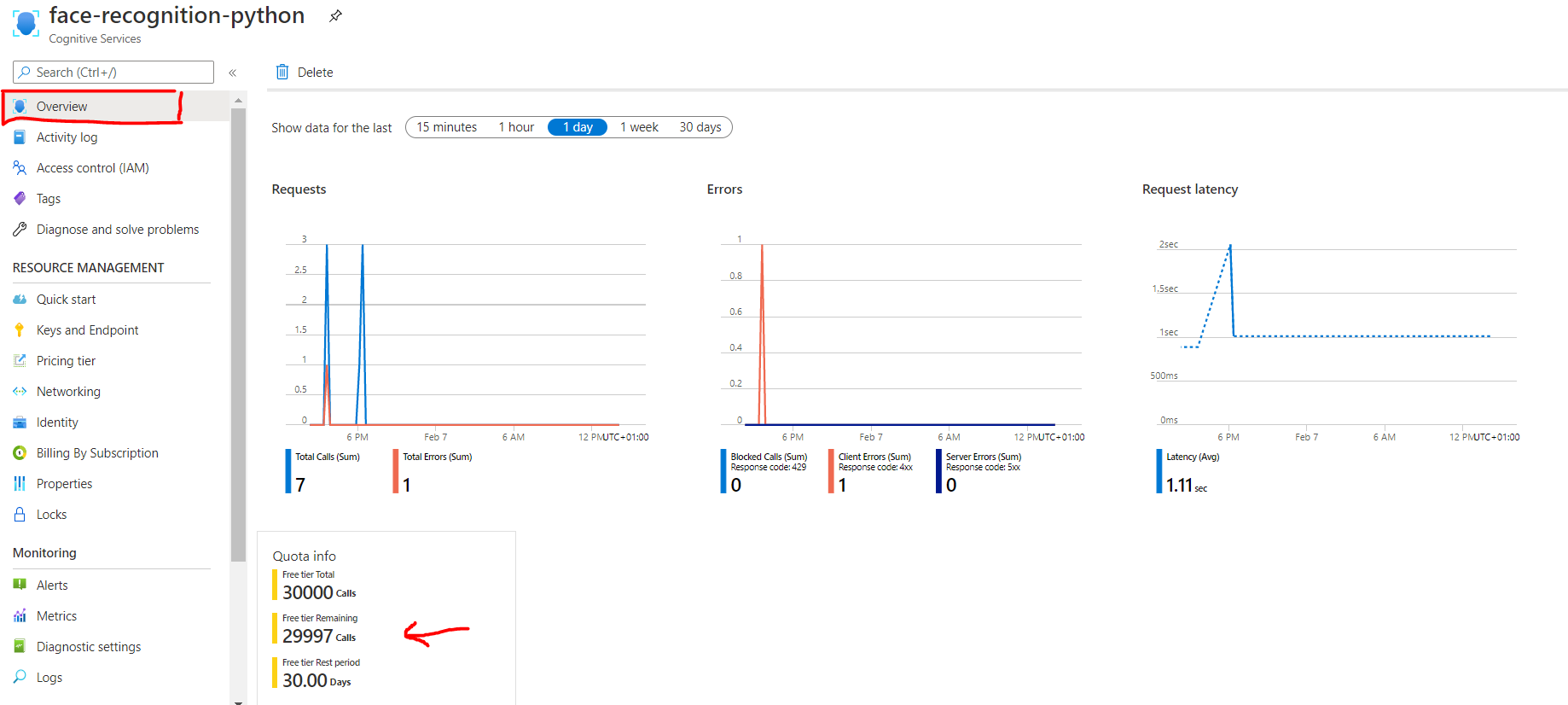This screenshot has height=705, width=1568.
Task: Click the Identity icon
Action: [x=20, y=422]
